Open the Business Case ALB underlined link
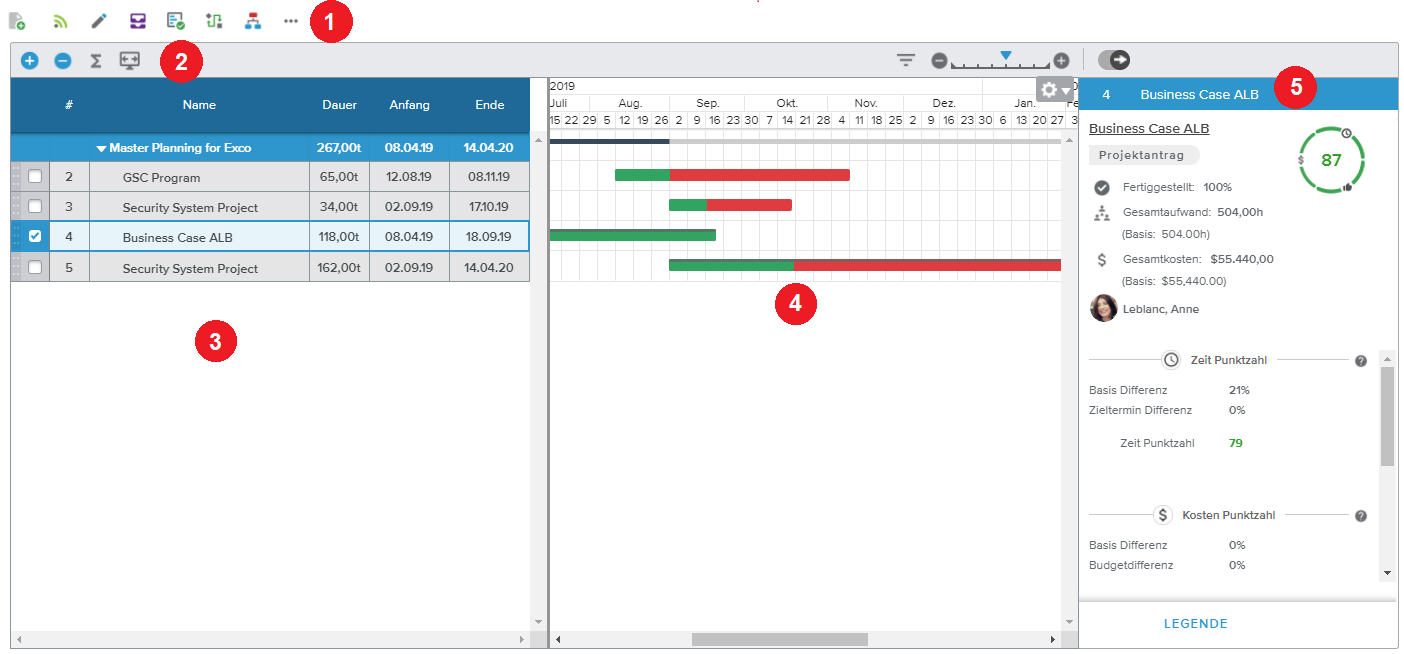Screen dimensions: 1404x654 click(x=1149, y=128)
